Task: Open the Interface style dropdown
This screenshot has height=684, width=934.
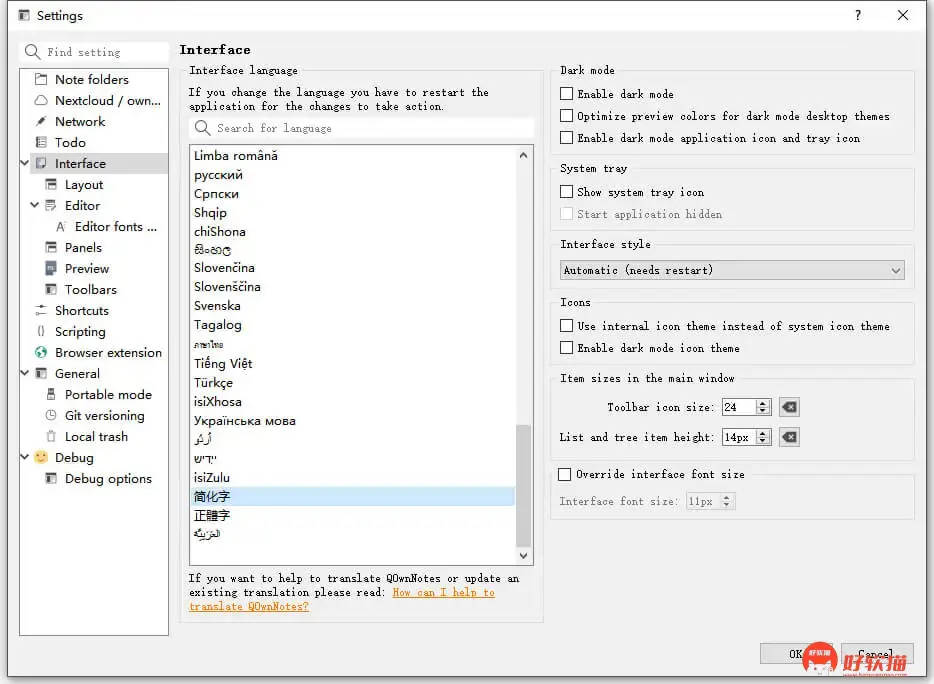Action: click(732, 271)
